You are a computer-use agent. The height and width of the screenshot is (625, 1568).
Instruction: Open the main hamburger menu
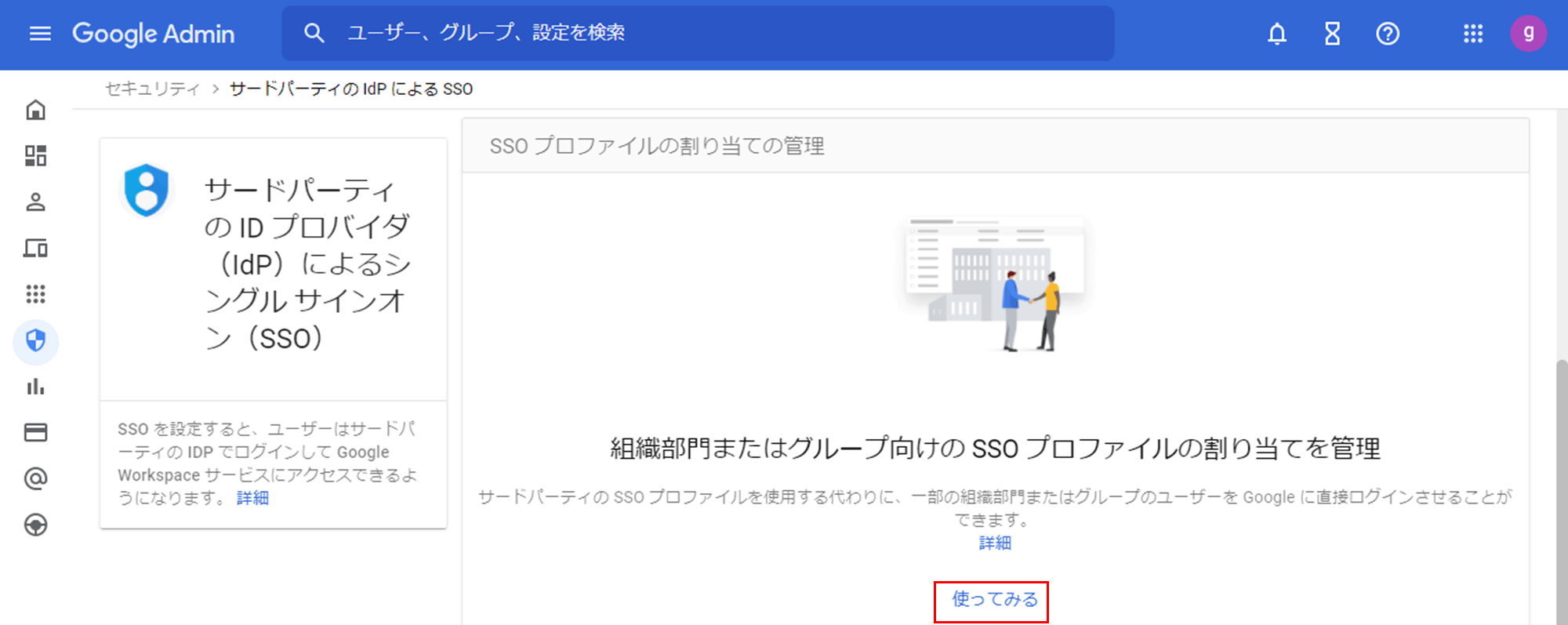40,34
